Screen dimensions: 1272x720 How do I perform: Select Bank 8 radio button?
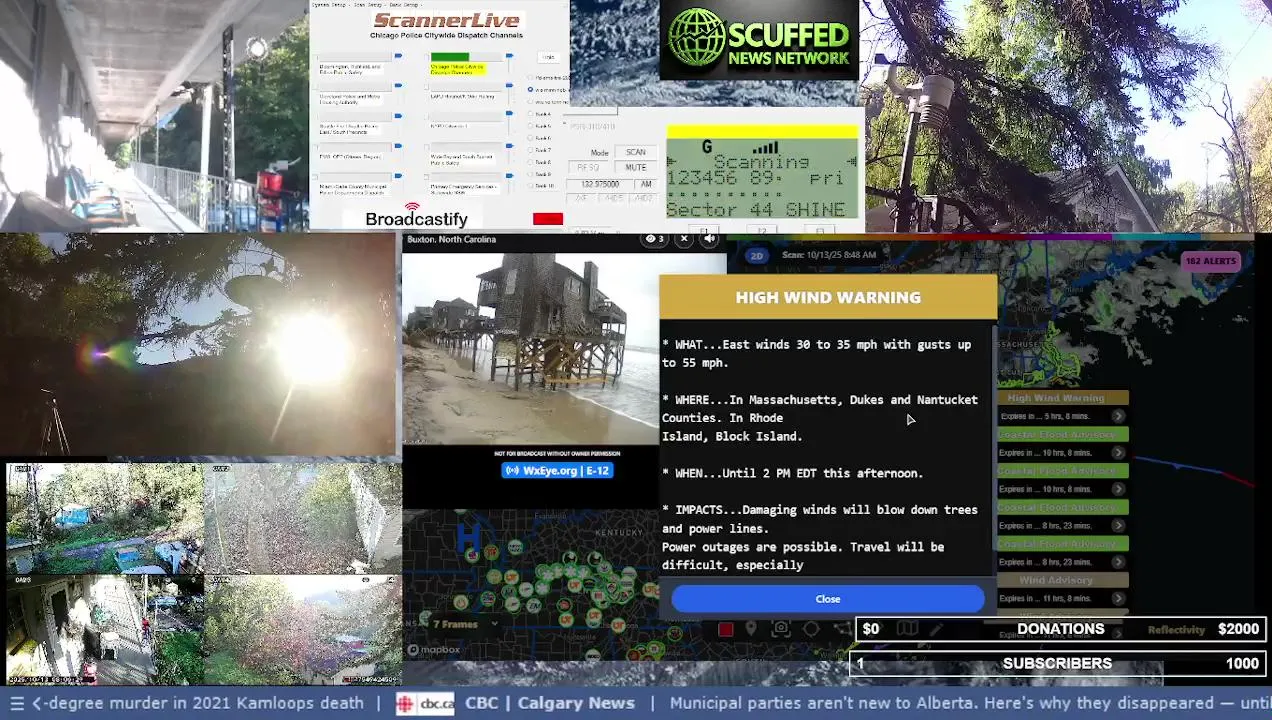[530, 162]
